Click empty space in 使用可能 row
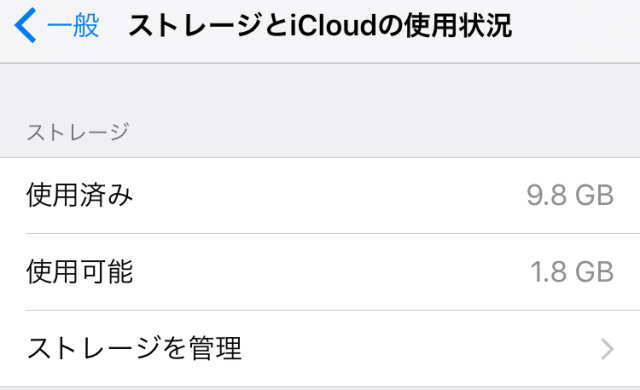The width and height of the screenshot is (640, 390). pyautogui.click(x=327, y=272)
